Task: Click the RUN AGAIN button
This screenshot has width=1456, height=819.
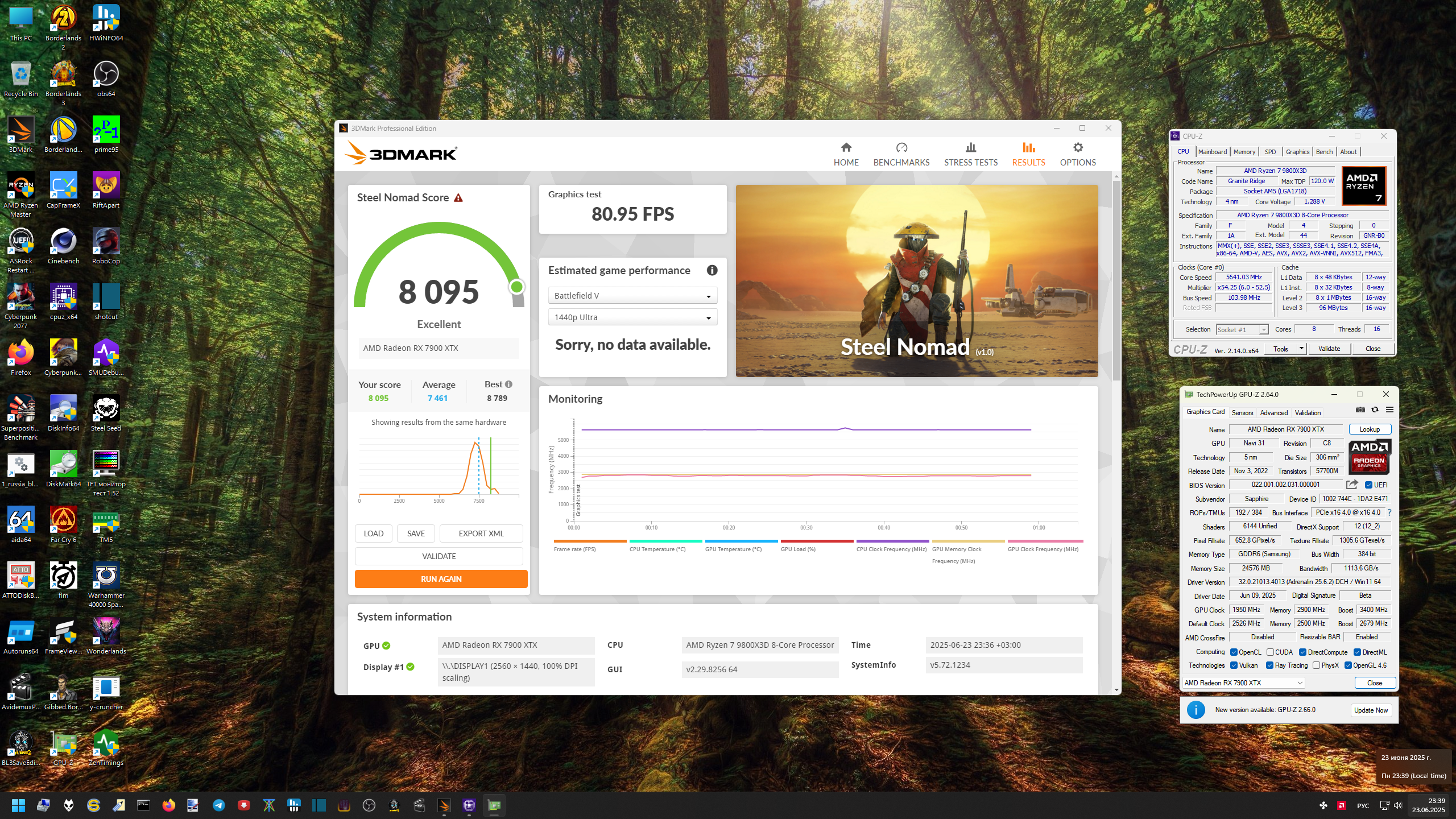Action: [441, 579]
